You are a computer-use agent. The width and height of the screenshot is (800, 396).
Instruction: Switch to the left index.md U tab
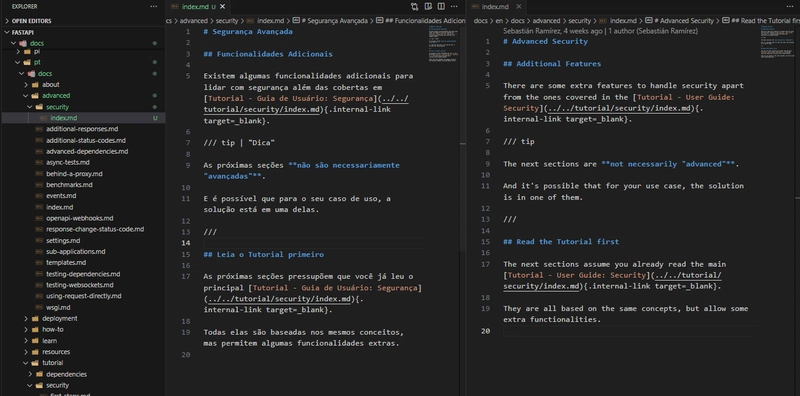pyautogui.click(x=198, y=7)
